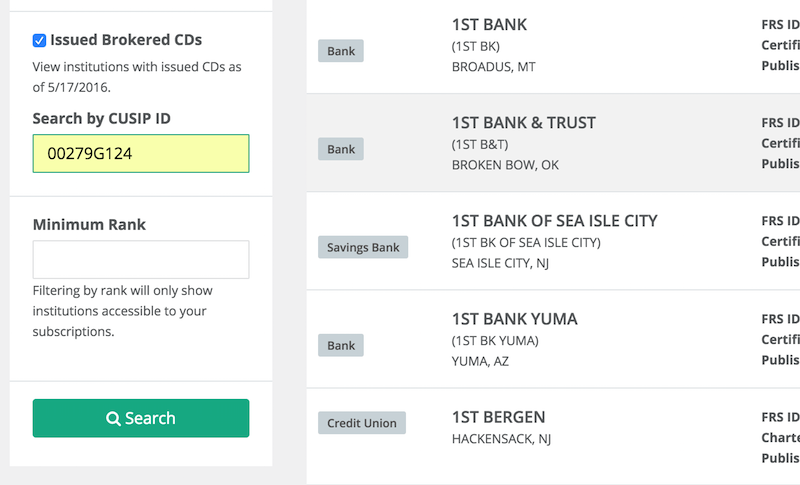Image resolution: width=800 pixels, height=485 pixels.
Task: Click the magnifier icon on Search button
Action: tap(114, 419)
